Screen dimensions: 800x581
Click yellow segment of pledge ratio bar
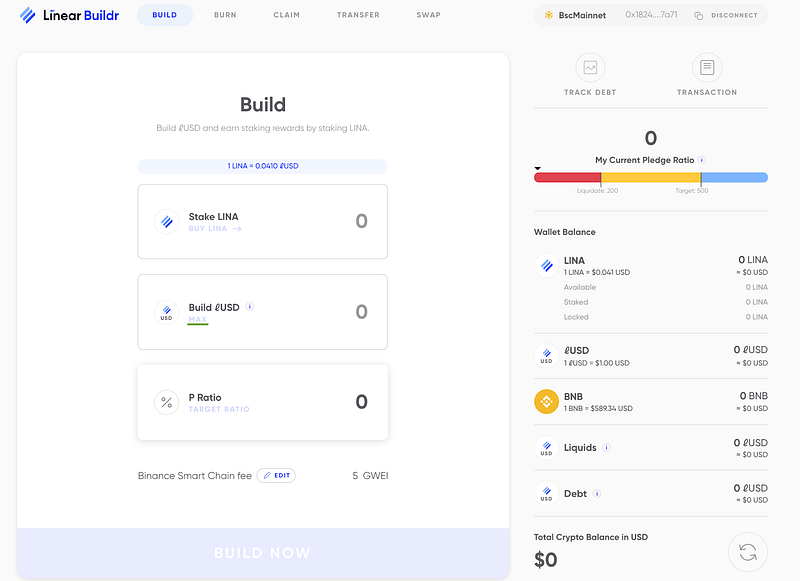[651, 178]
